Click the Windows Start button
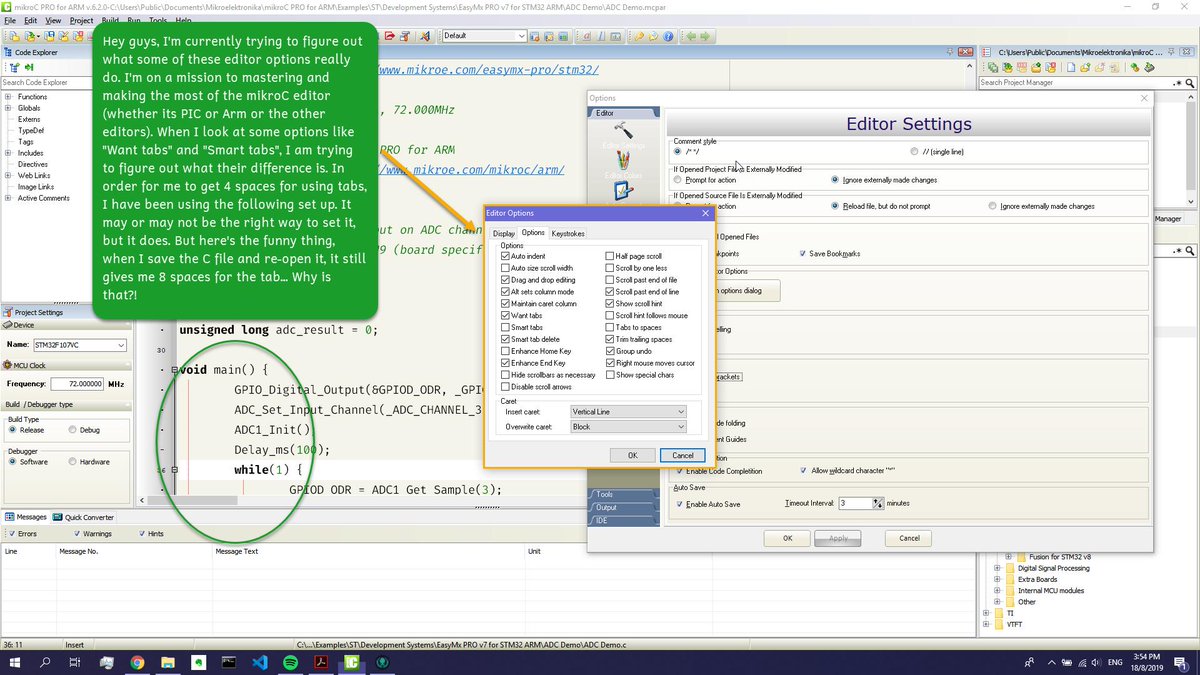Viewport: 1200px width, 675px height. tap(15, 662)
